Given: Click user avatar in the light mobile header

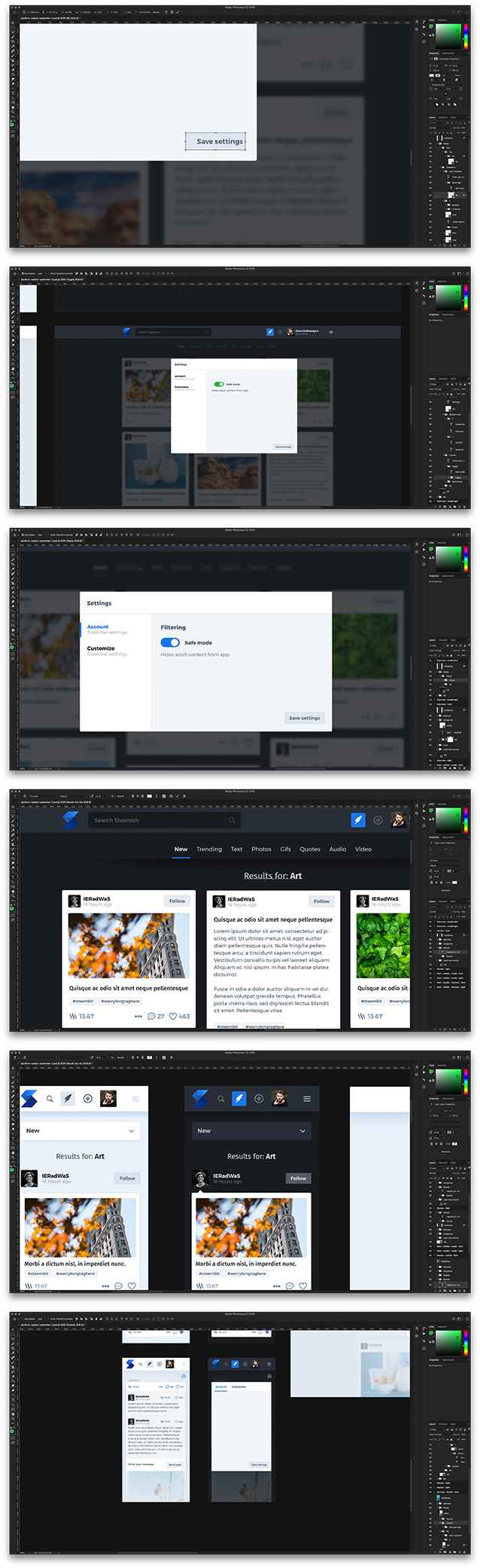Looking at the screenshot, I should [108, 1099].
